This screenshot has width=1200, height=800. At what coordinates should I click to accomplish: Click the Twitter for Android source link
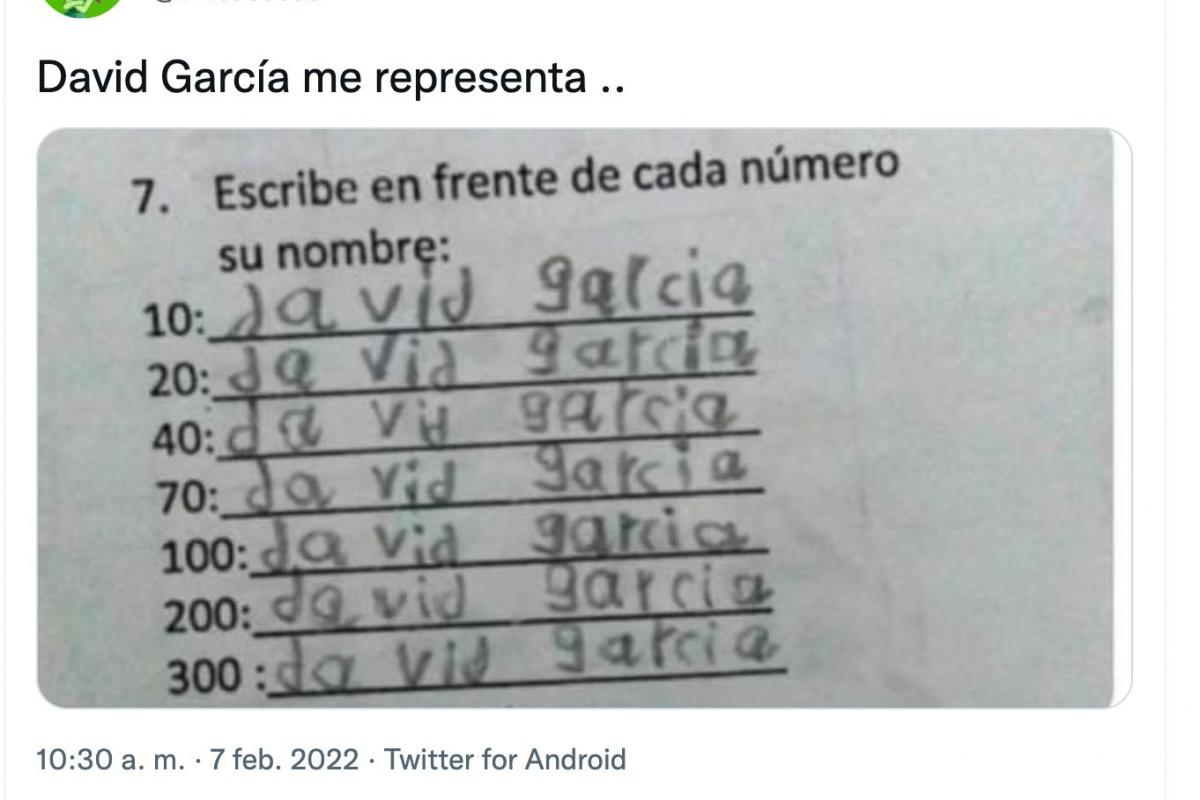click(505, 760)
